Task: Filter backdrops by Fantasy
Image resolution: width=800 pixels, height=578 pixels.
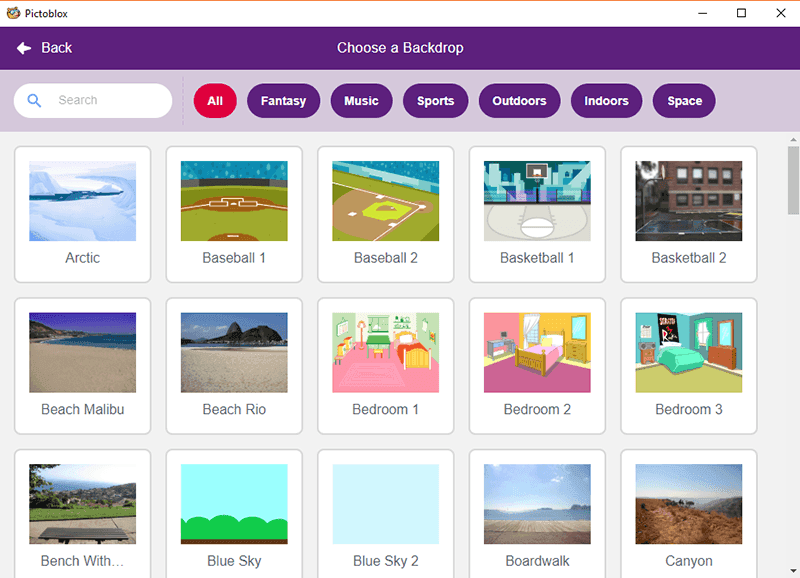Action: 283,101
